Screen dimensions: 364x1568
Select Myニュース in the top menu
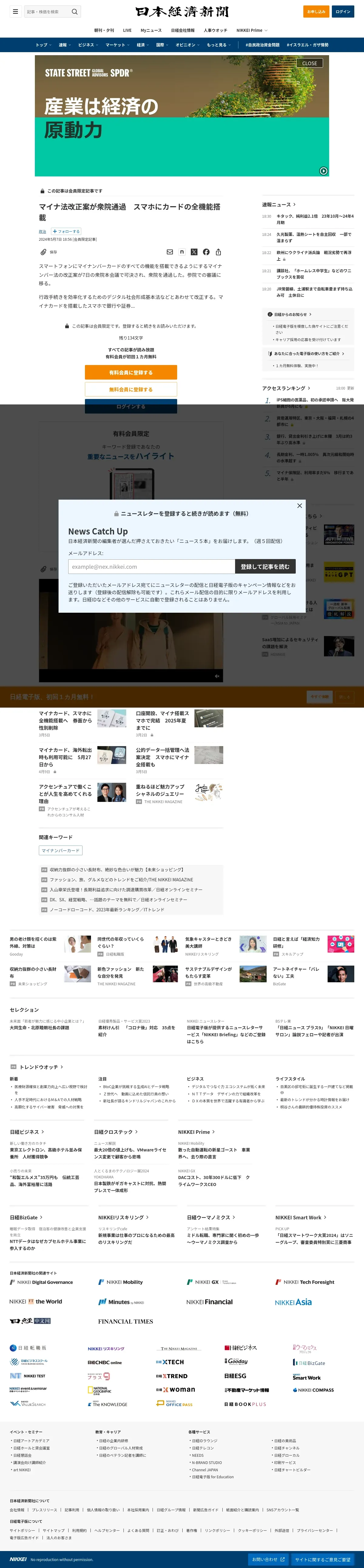151,30
